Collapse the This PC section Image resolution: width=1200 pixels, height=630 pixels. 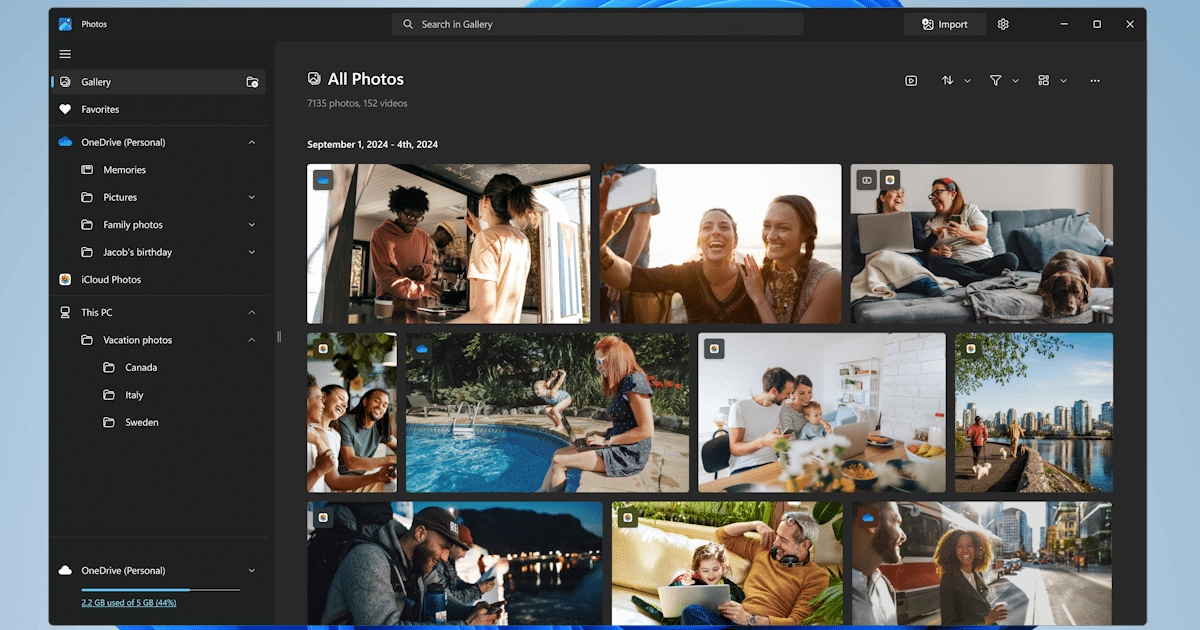[x=252, y=313]
